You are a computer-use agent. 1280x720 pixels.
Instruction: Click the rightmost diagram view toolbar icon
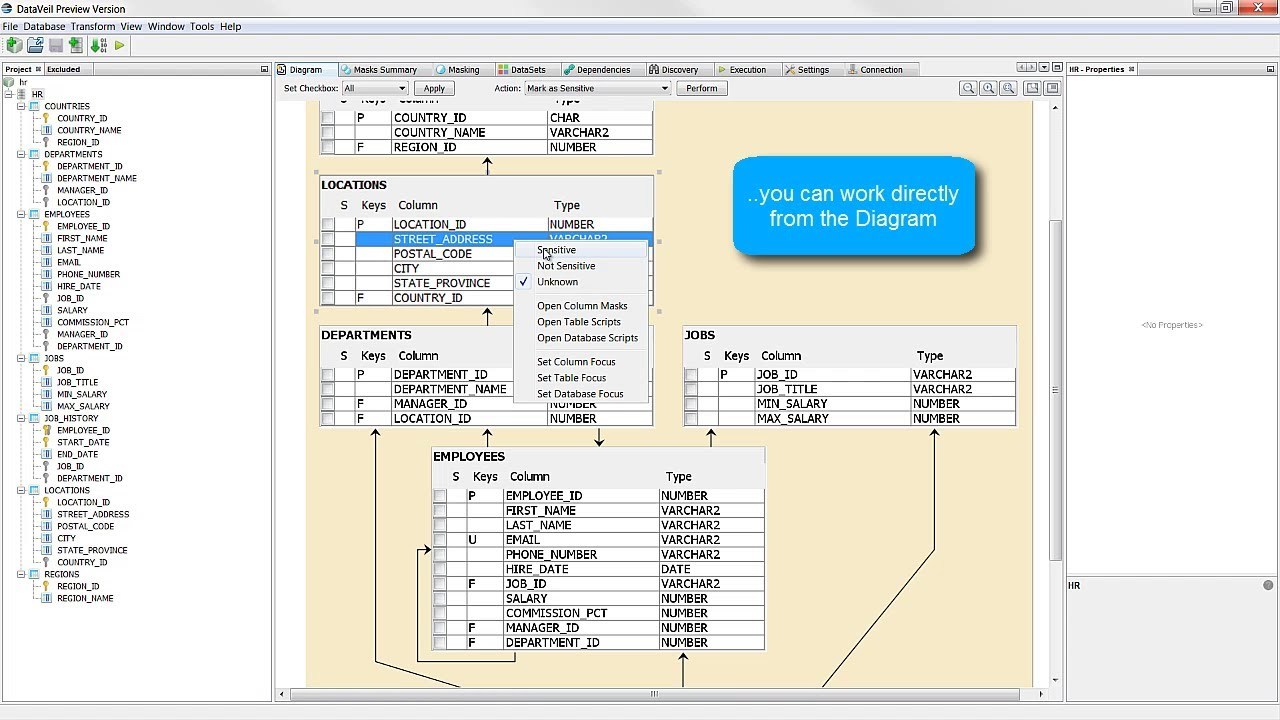[x=1049, y=88]
